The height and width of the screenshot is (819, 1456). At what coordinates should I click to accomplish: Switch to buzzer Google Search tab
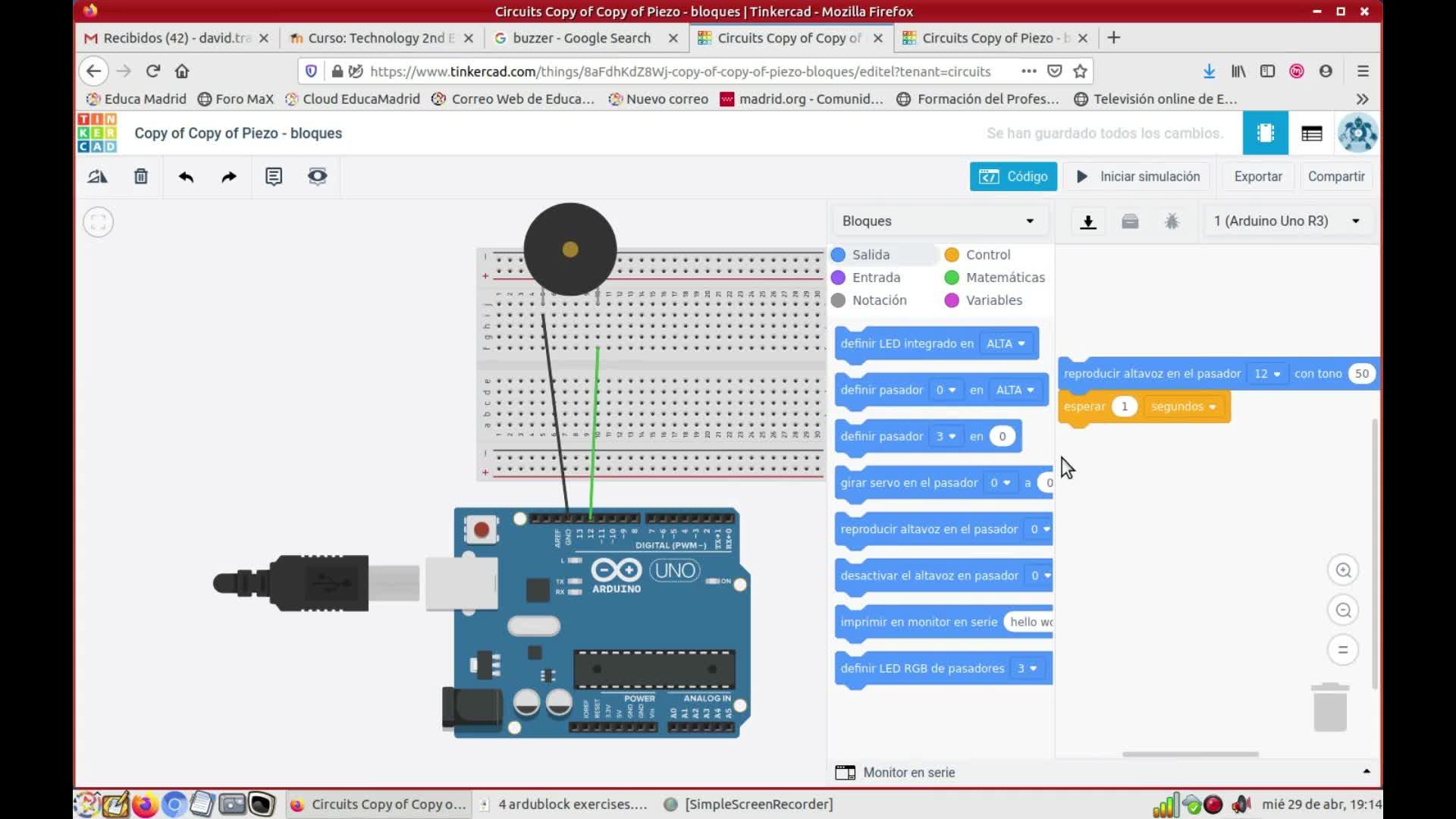pyautogui.click(x=581, y=38)
